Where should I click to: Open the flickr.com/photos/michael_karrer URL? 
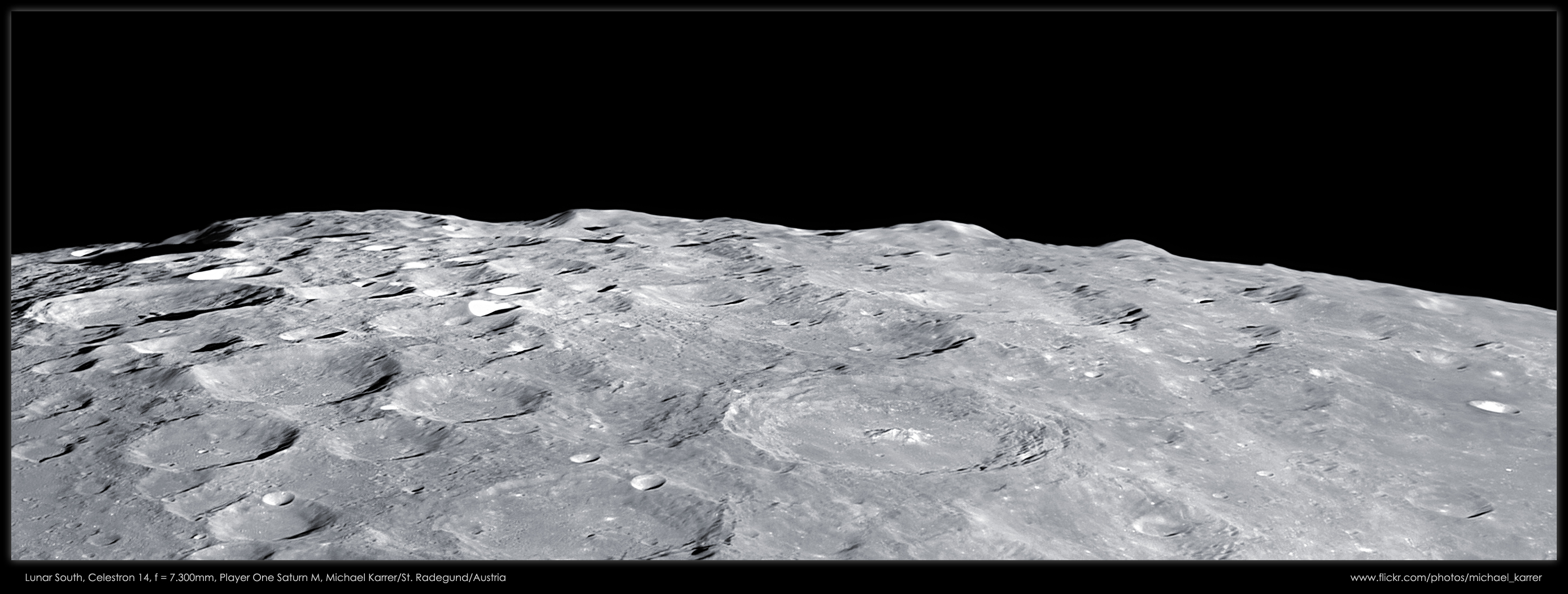(x=1452, y=577)
